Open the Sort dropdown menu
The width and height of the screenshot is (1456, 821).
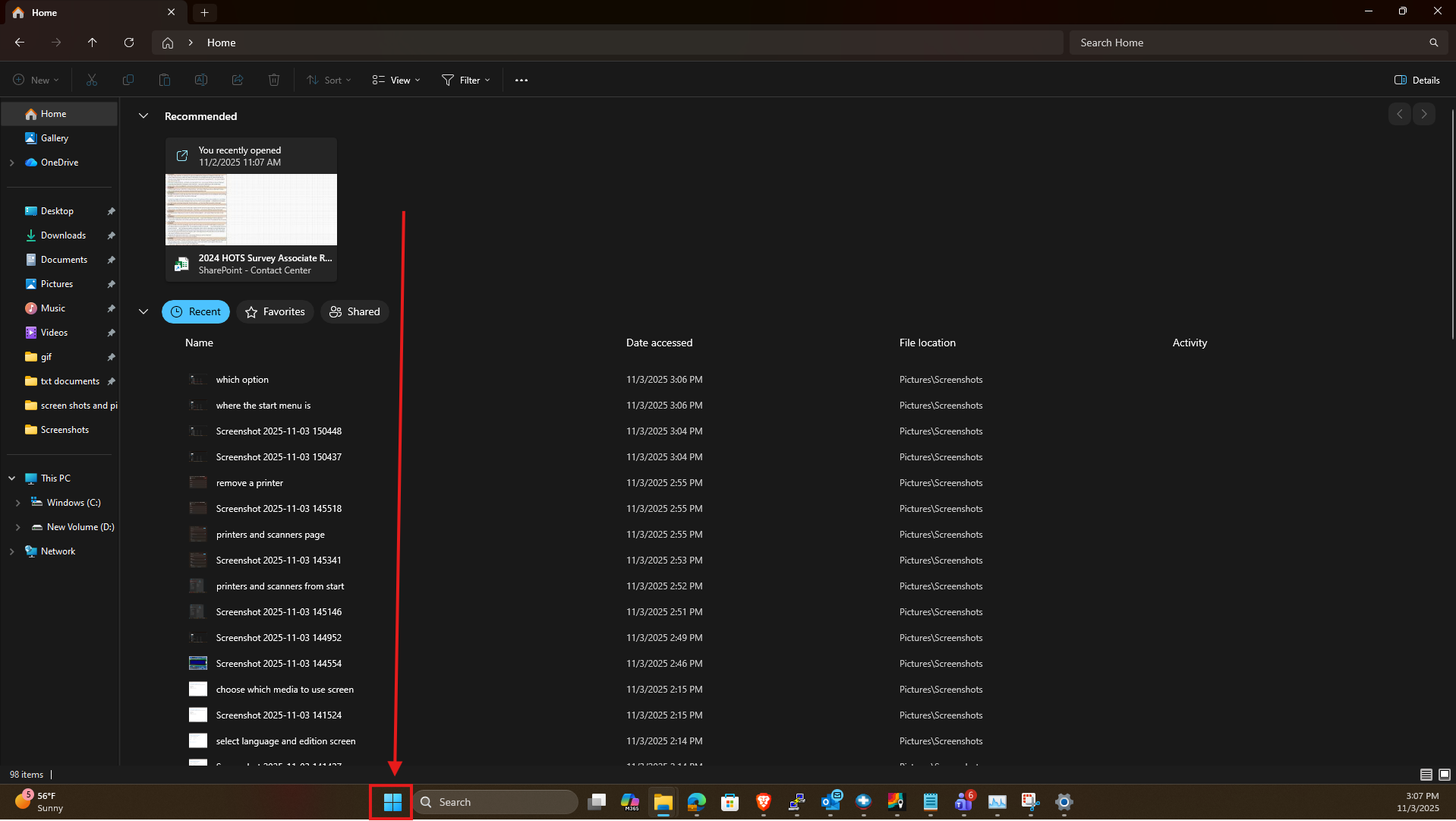[329, 80]
